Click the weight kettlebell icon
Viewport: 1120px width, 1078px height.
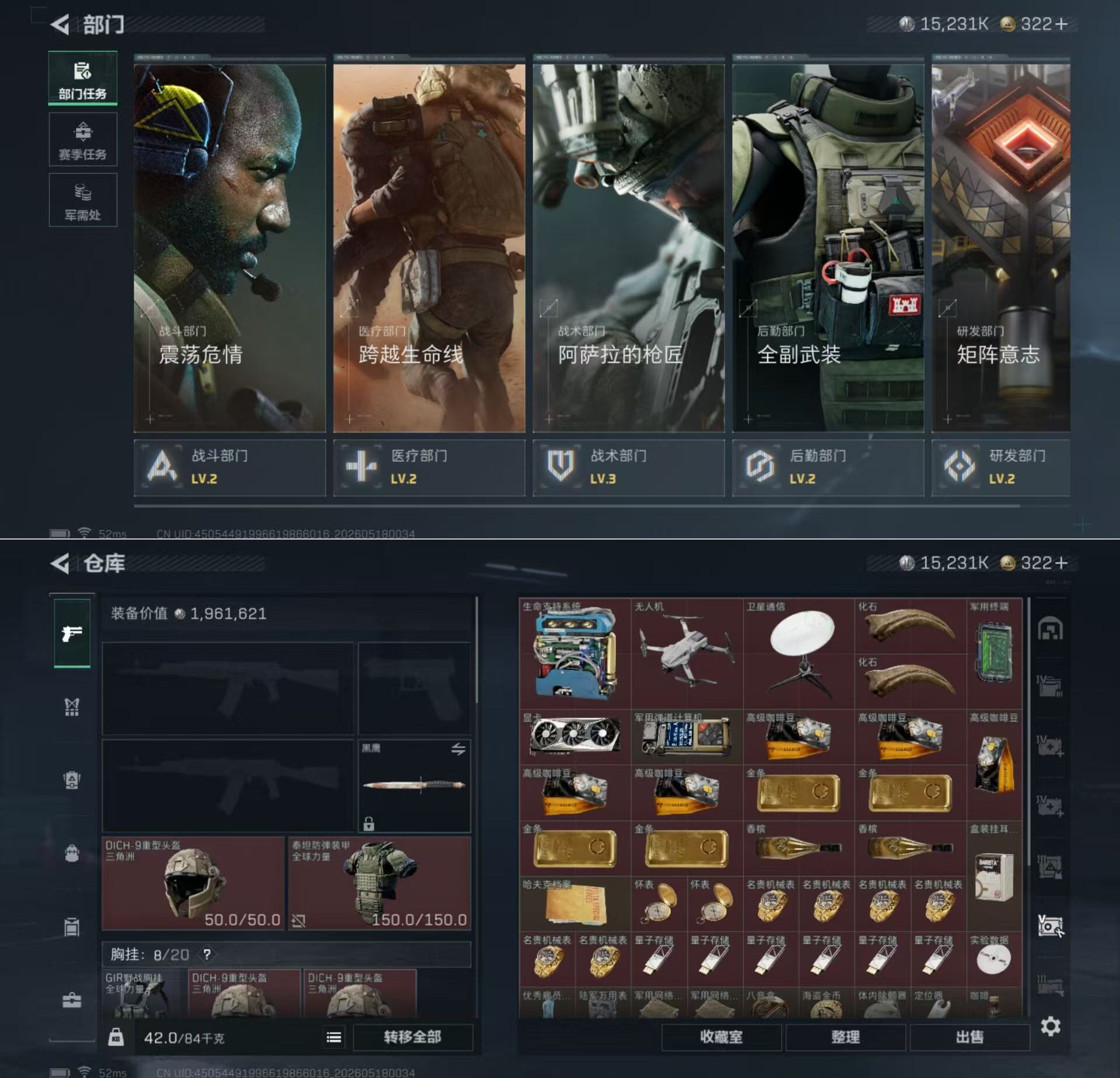pyautogui.click(x=116, y=1037)
